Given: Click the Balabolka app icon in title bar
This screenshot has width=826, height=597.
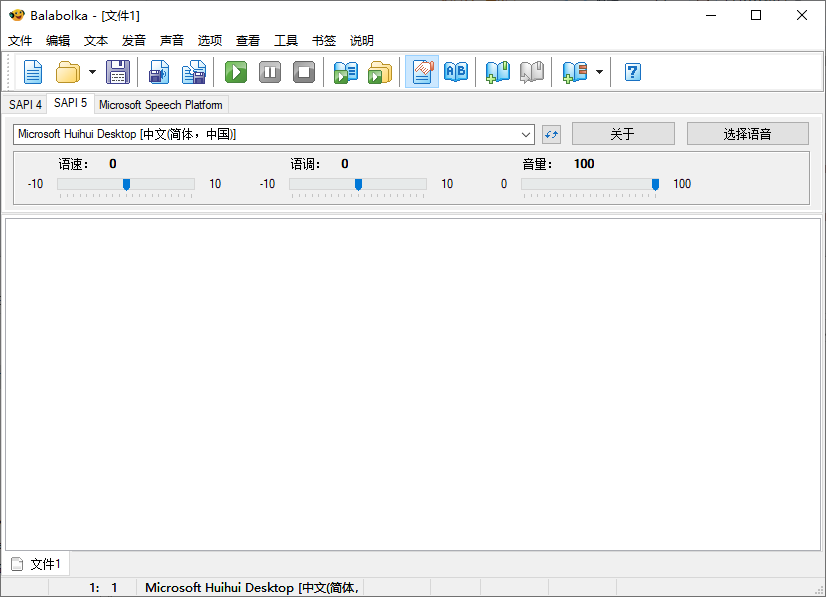Looking at the screenshot, I should click(17, 15).
